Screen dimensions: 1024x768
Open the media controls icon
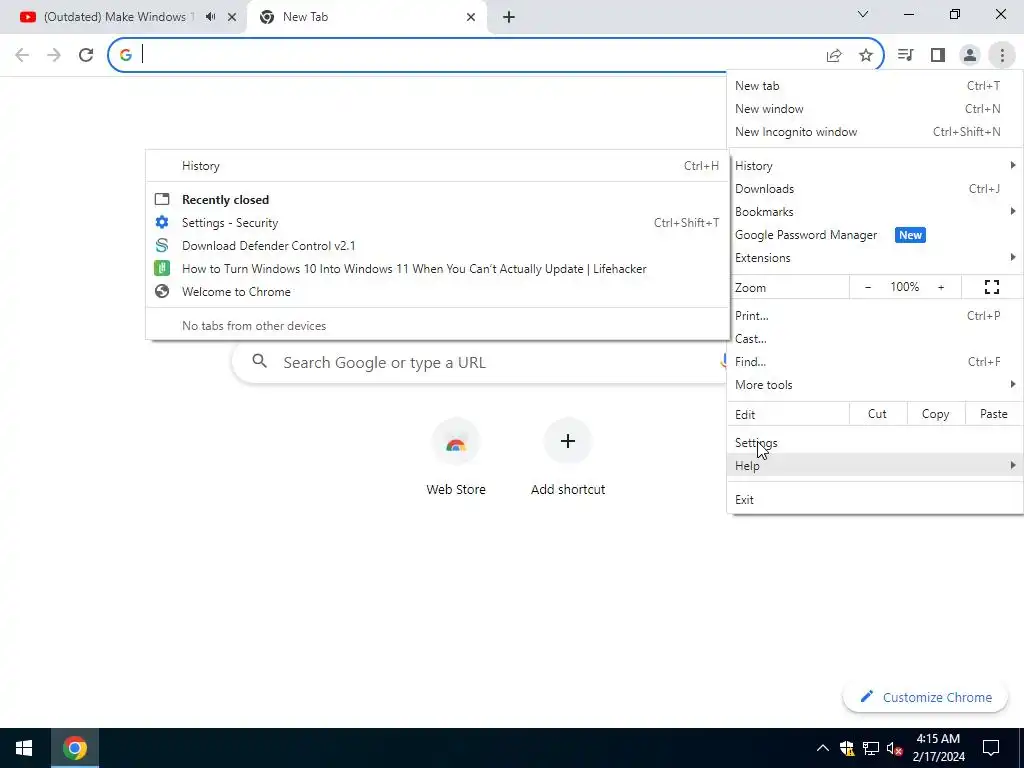(905, 55)
